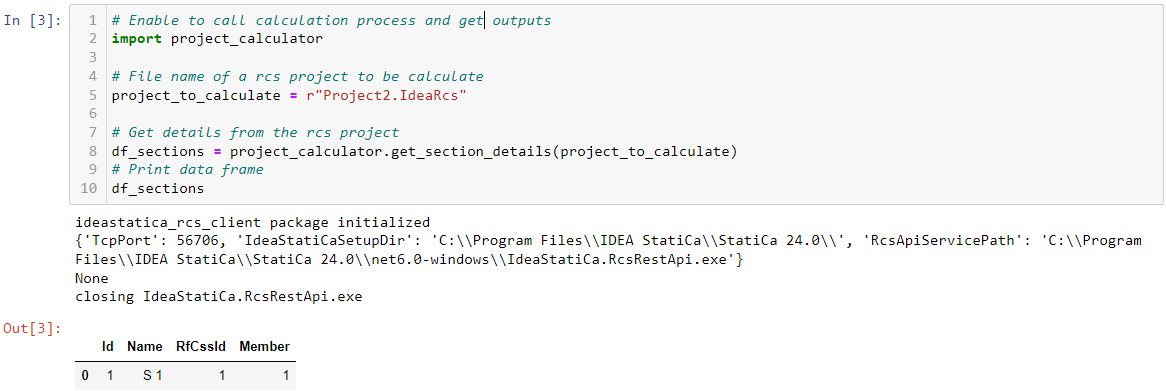The width and height of the screenshot is (1166, 391).
Task: Click the Member column header
Action: pyautogui.click(x=265, y=346)
